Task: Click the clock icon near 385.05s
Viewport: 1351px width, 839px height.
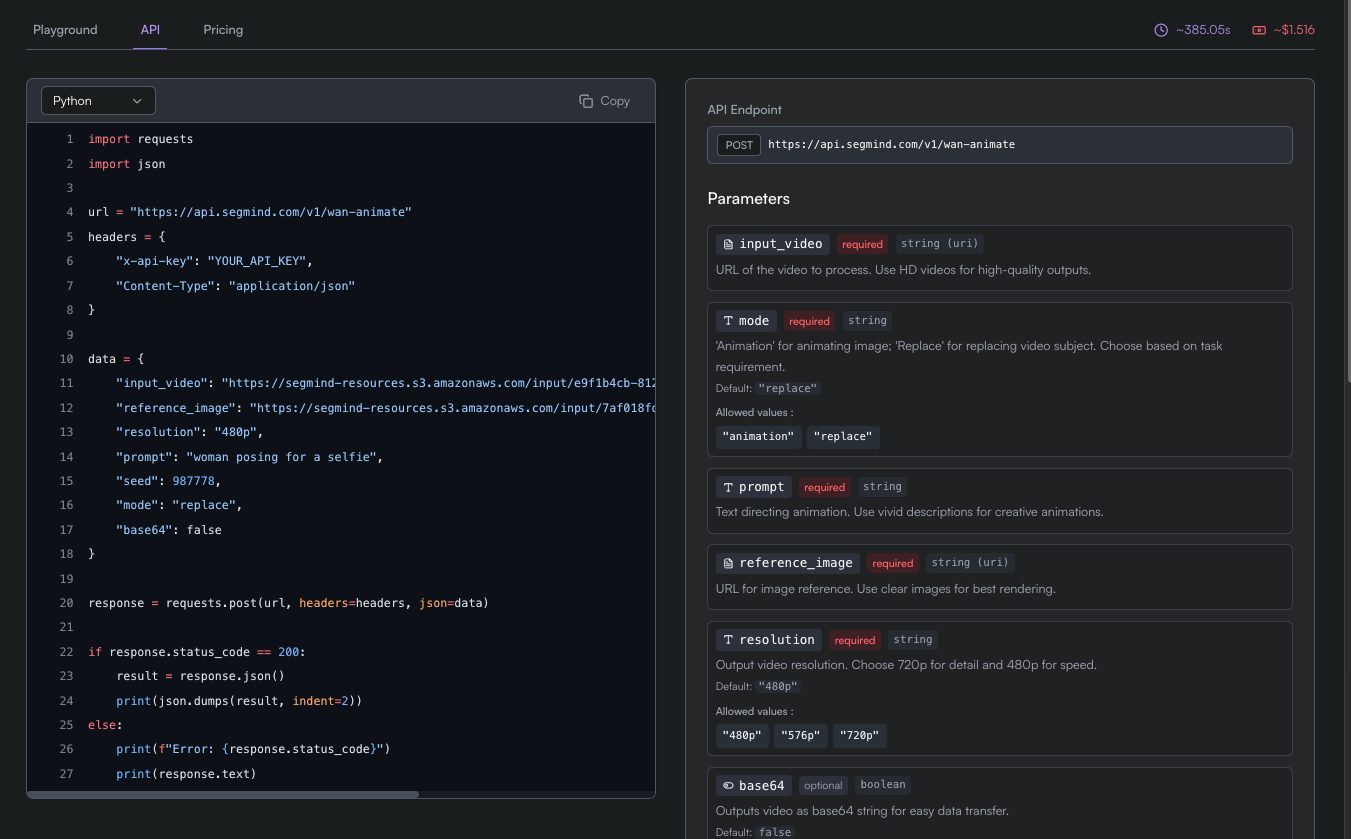Action: click(1161, 30)
